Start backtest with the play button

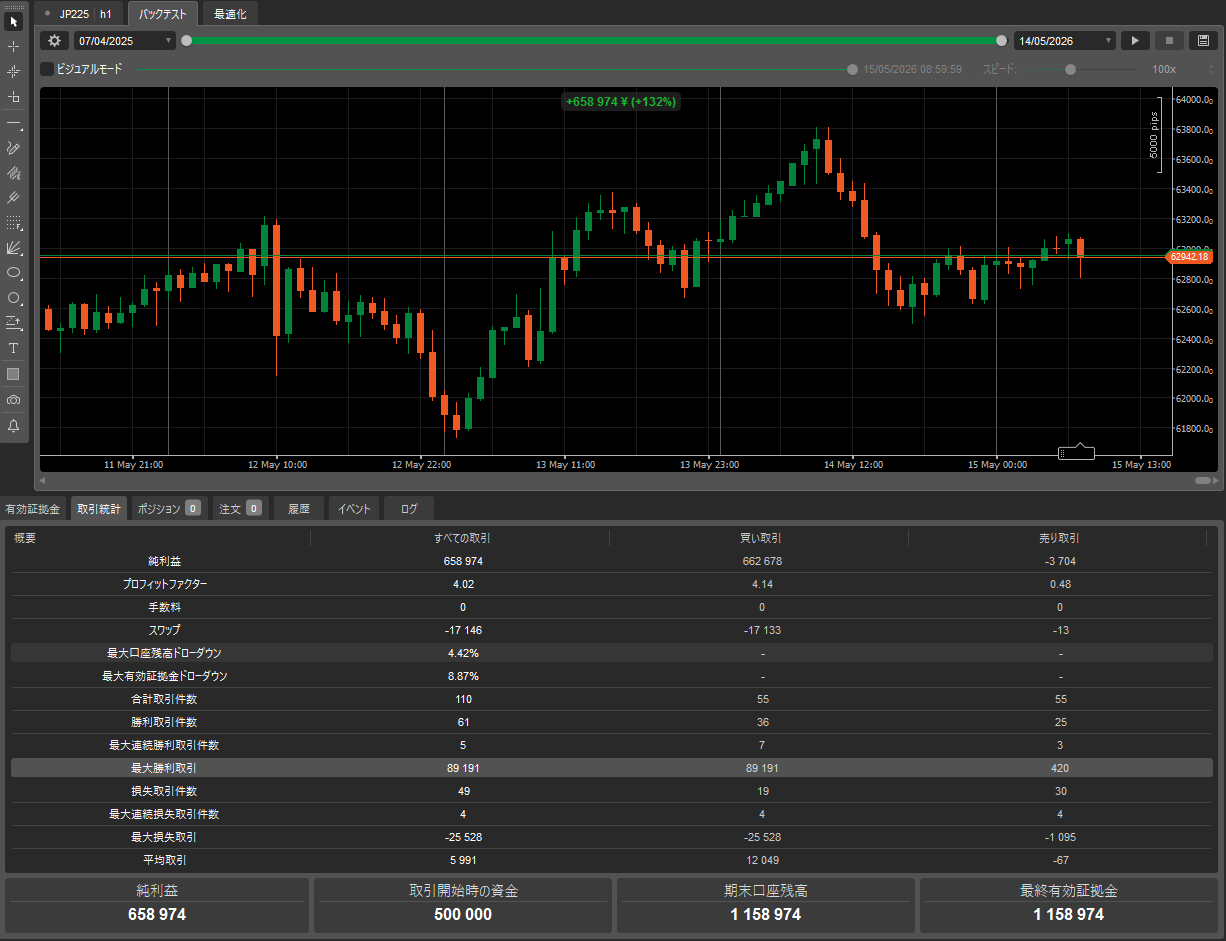(1135, 41)
